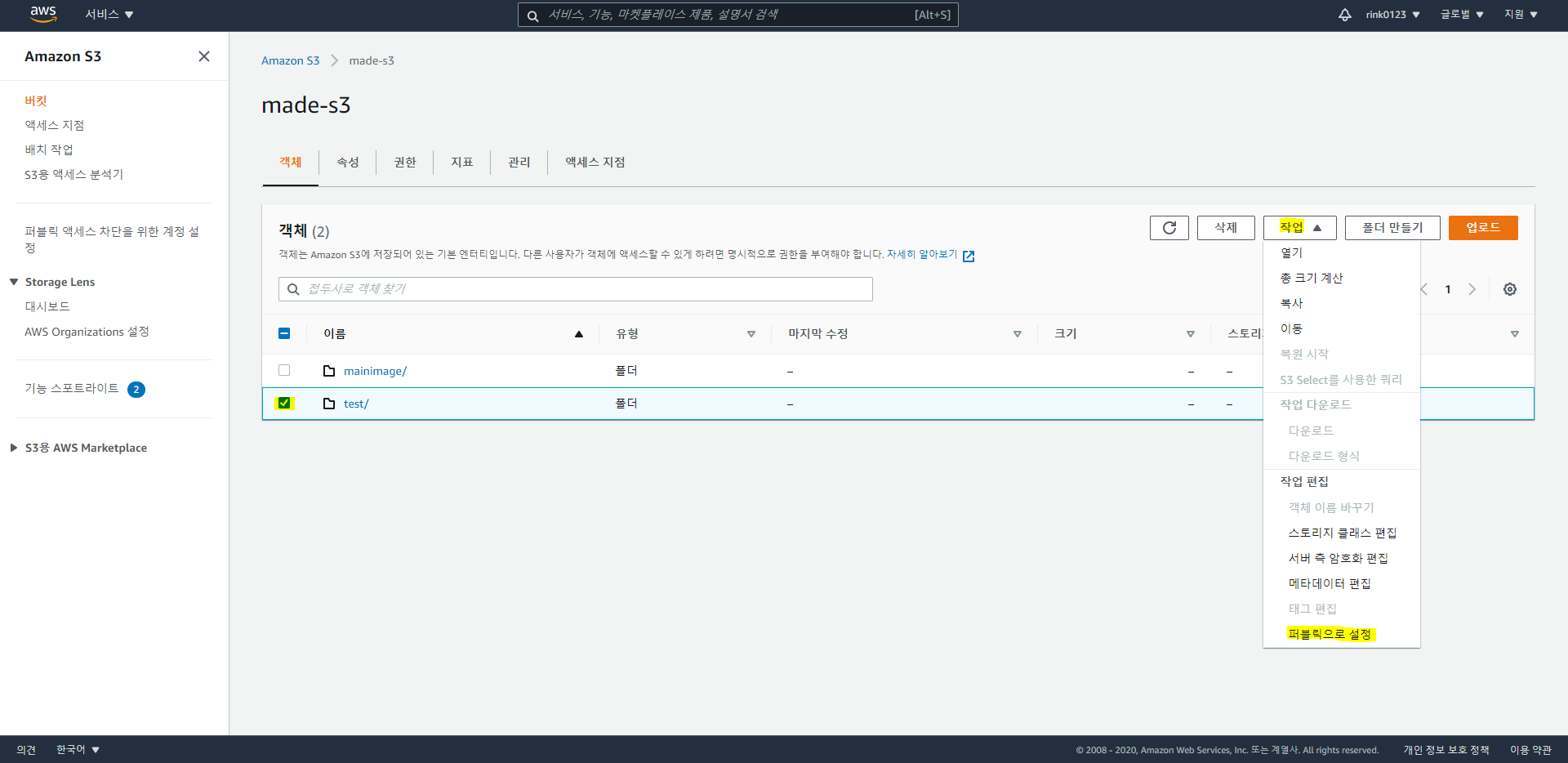Click the prefix object search field
This screenshot has width=1568, height=763.
tap(576, 289)
